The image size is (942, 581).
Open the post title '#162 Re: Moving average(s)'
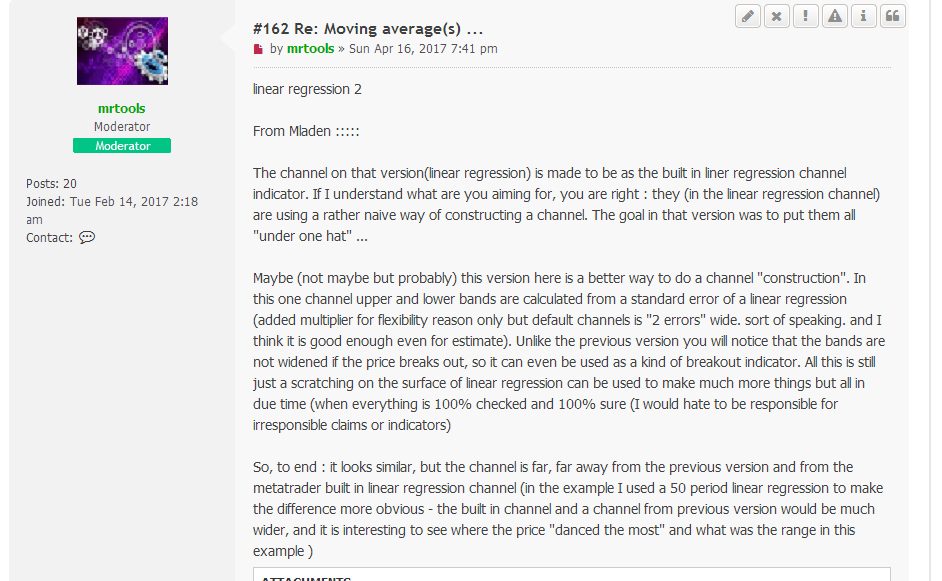coord(368,28)
